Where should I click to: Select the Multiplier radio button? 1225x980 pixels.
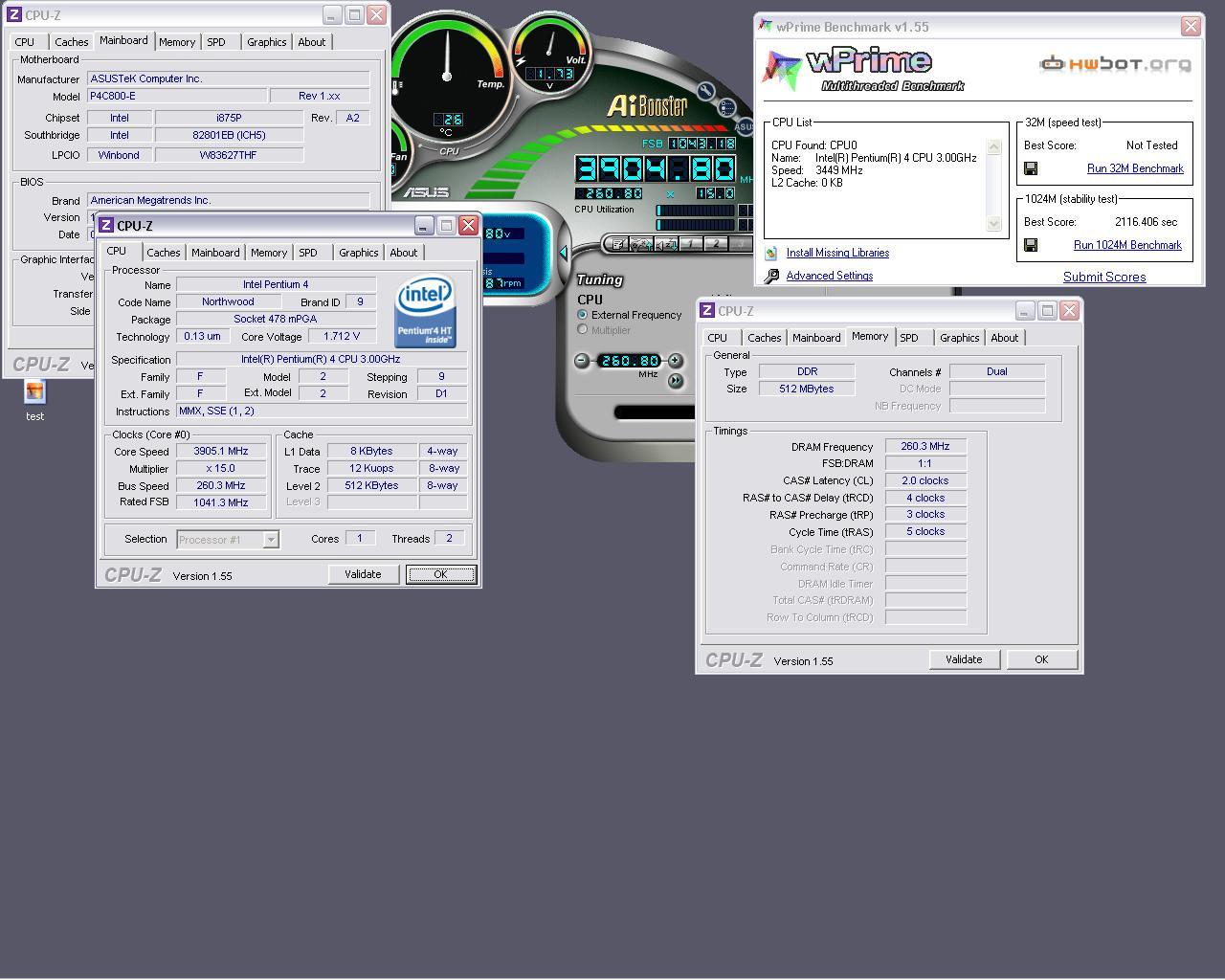(582, 330)
